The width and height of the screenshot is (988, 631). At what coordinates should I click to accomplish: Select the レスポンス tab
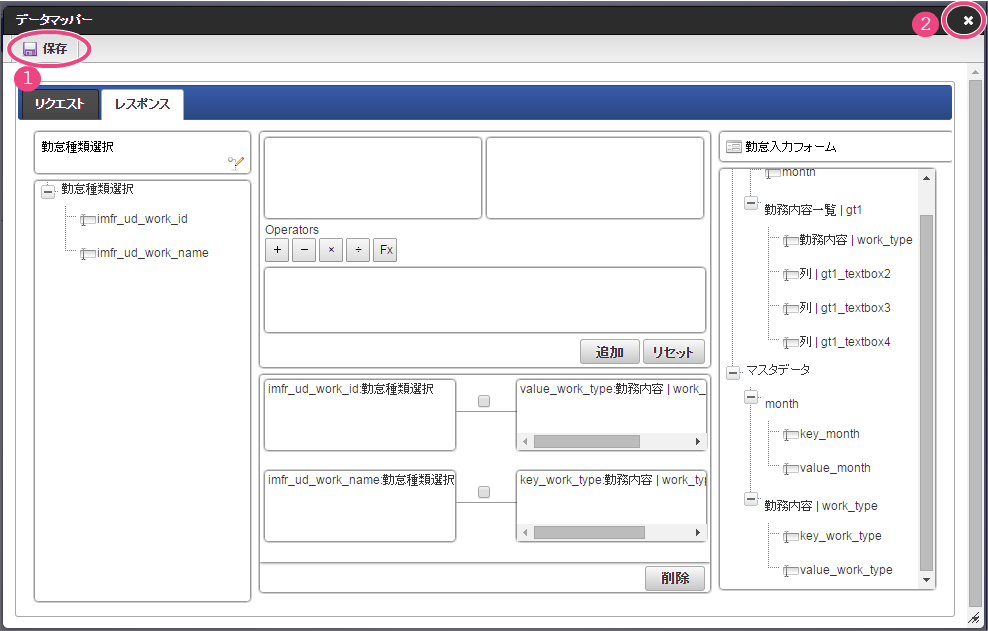coord(142,104)
